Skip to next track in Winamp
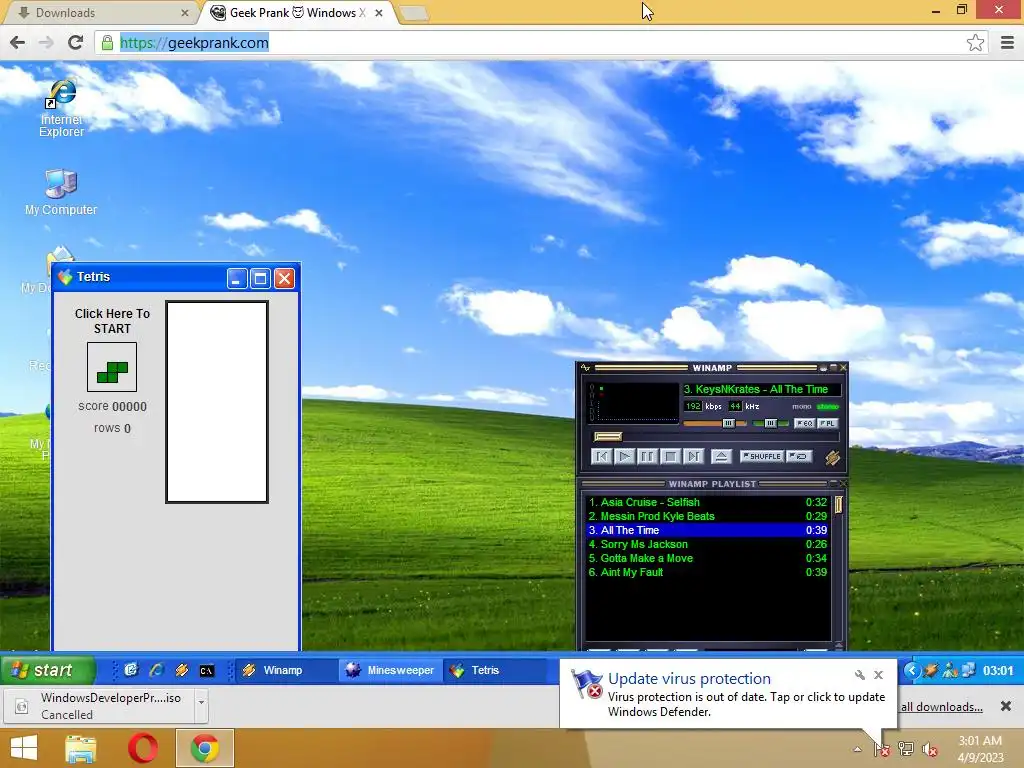This screenshot has height=768, width=1024. tap(694, 456)
